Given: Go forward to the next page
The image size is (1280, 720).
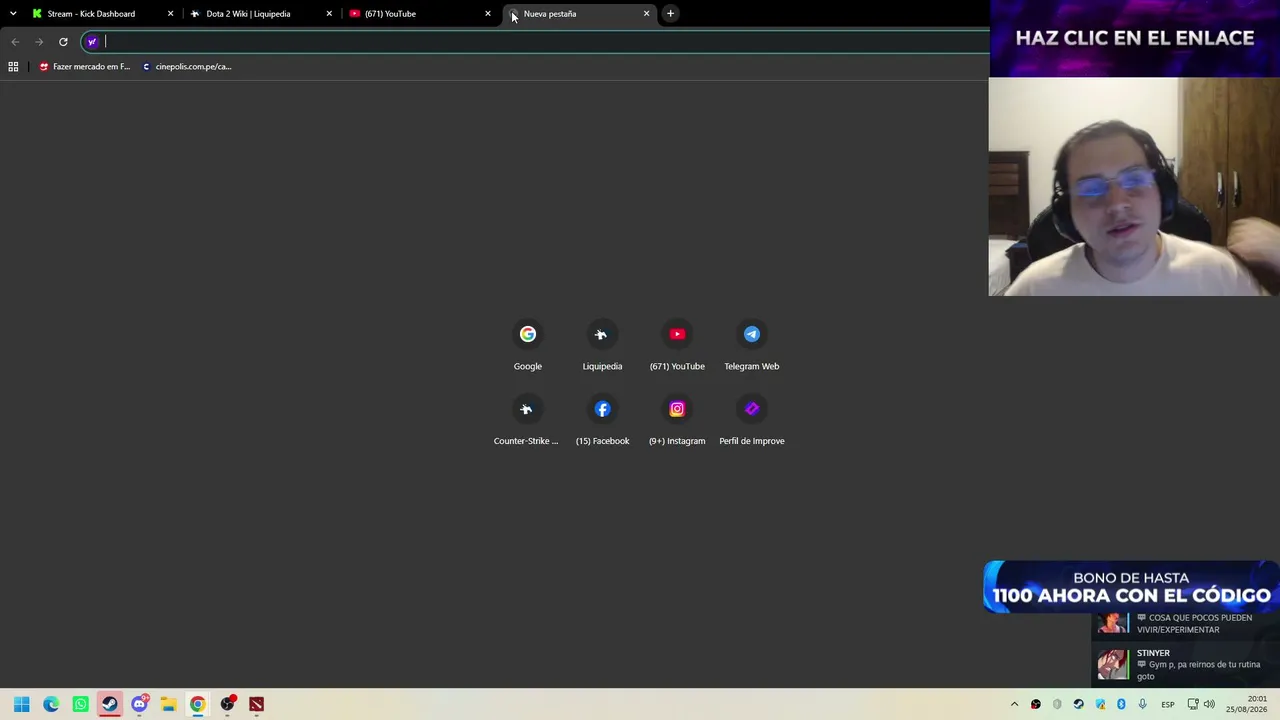Looking at the screenshot, I should pyautogui.click(x=39, y=42).
